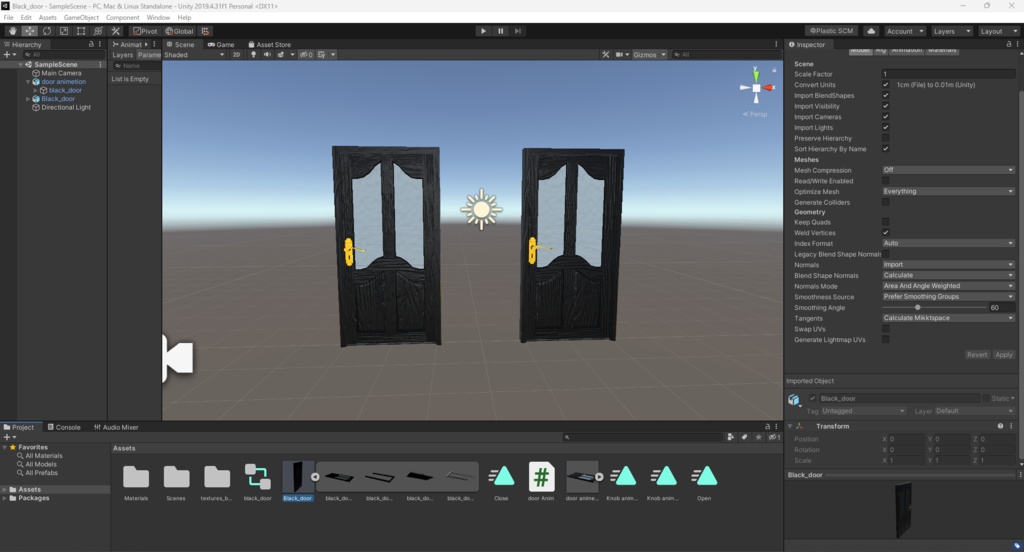The image size is (1024, 552).
Task: Click the favorites star icon in Project panel
Action: (758, 437)
